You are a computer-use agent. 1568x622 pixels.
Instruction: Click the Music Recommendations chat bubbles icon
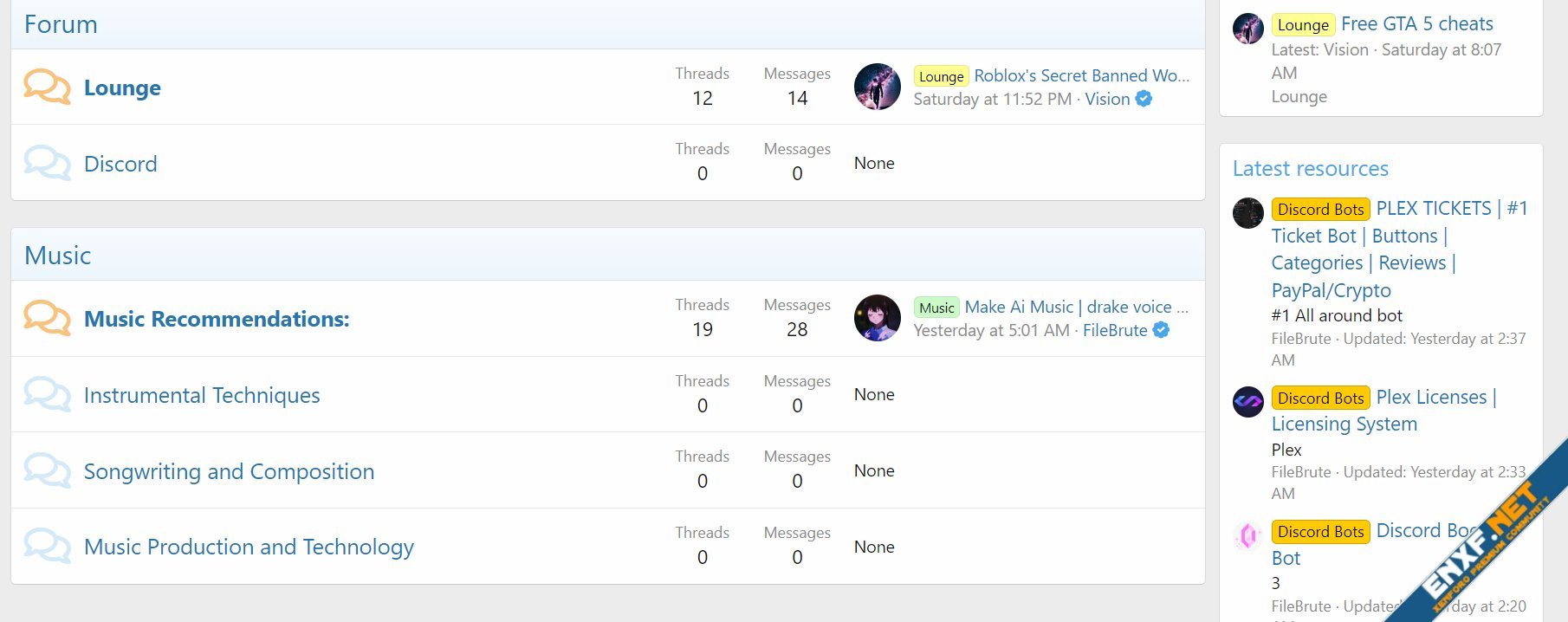pyautogui.click(x=47, y=318)
